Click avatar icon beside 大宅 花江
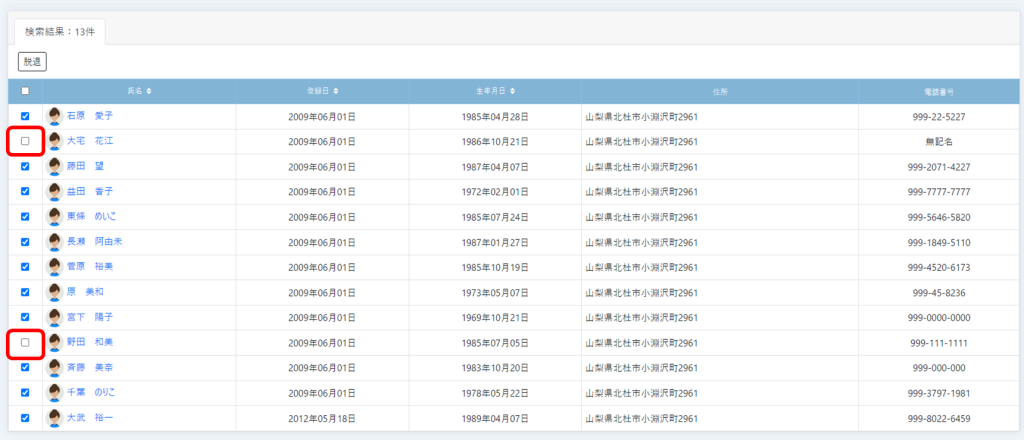The height and width of the screenshot is (440, 1024). 54,141
